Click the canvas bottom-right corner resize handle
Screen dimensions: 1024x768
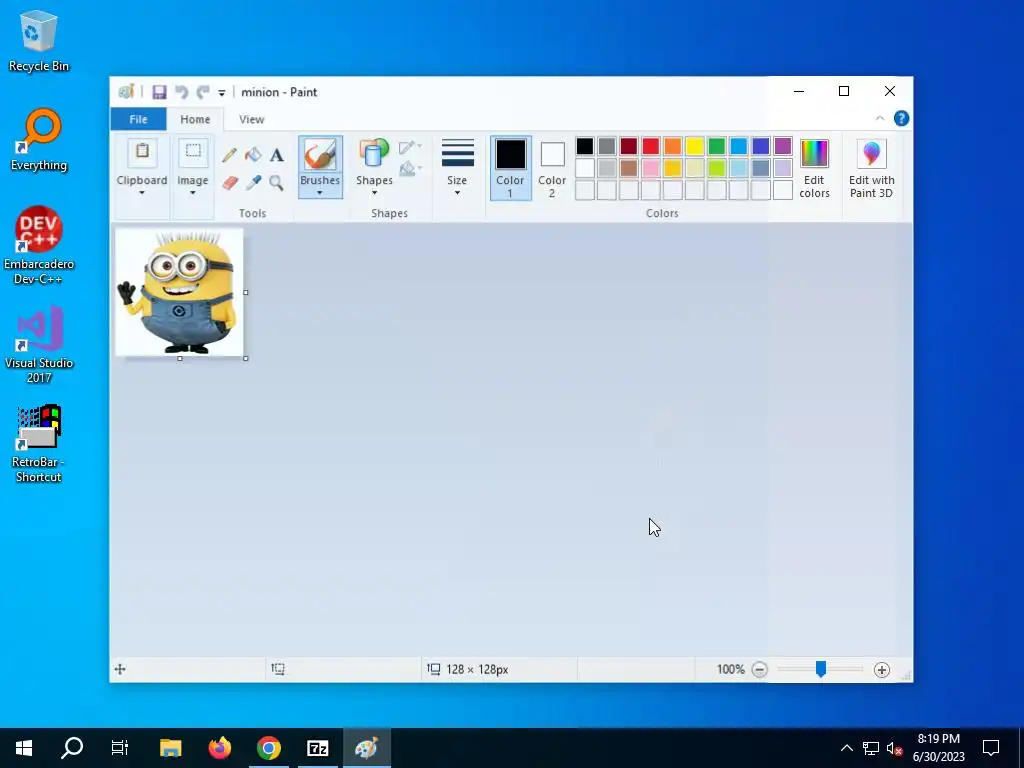point(246,359)
